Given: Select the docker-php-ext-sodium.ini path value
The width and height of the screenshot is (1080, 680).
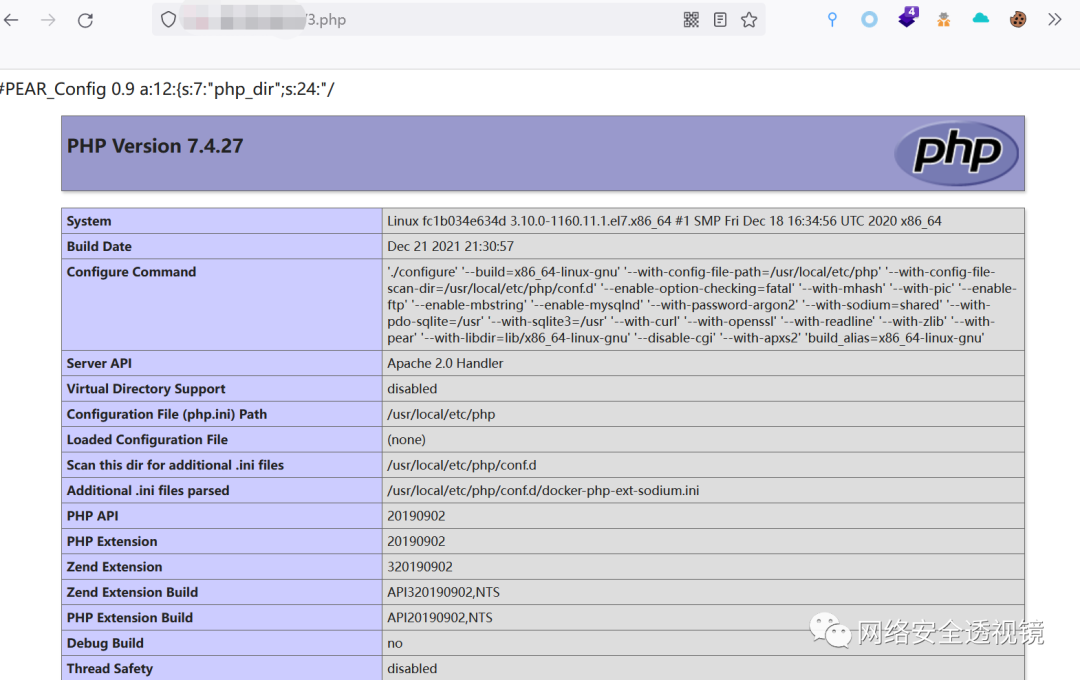Looking at the screenshot, I should (x=543, y=491).
